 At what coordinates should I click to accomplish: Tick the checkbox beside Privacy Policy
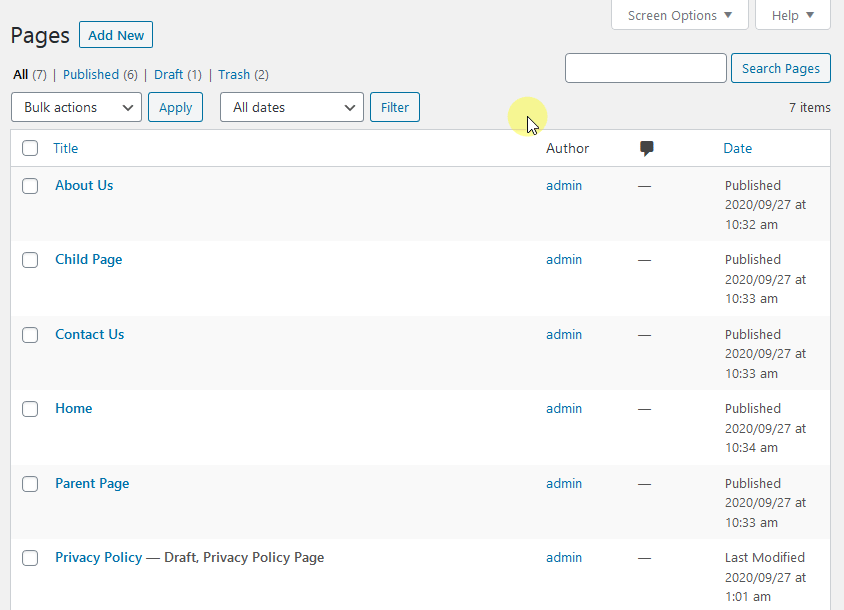coord(30,558)
